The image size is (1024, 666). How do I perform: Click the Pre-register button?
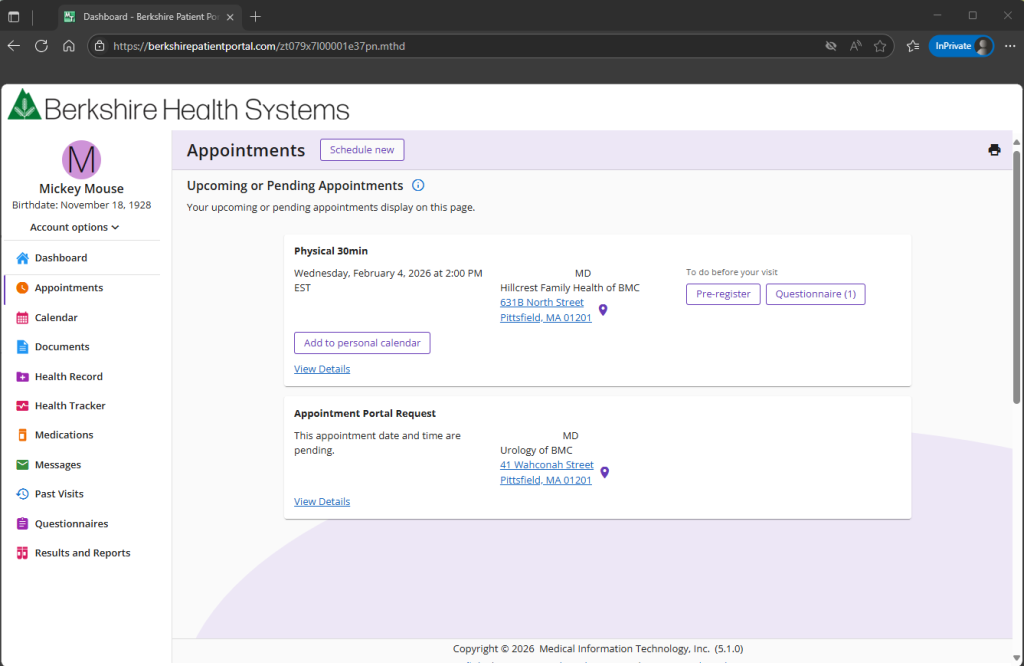coord(723,294)
